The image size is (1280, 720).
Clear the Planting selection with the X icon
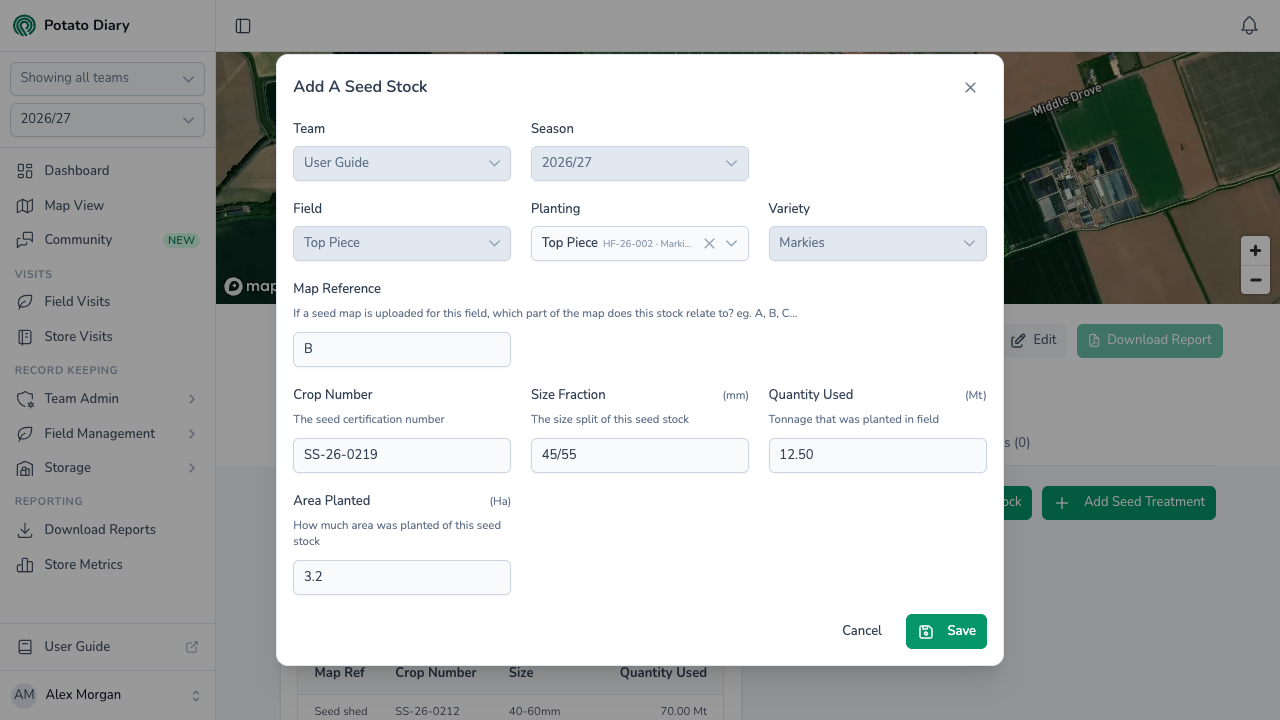coord(709,243)
